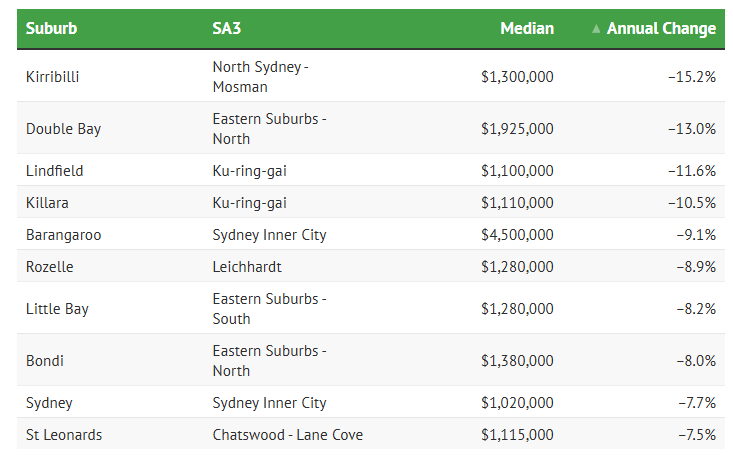Sort by Annual Change column header
The image size is (733, 460).
tap(661, 28)
